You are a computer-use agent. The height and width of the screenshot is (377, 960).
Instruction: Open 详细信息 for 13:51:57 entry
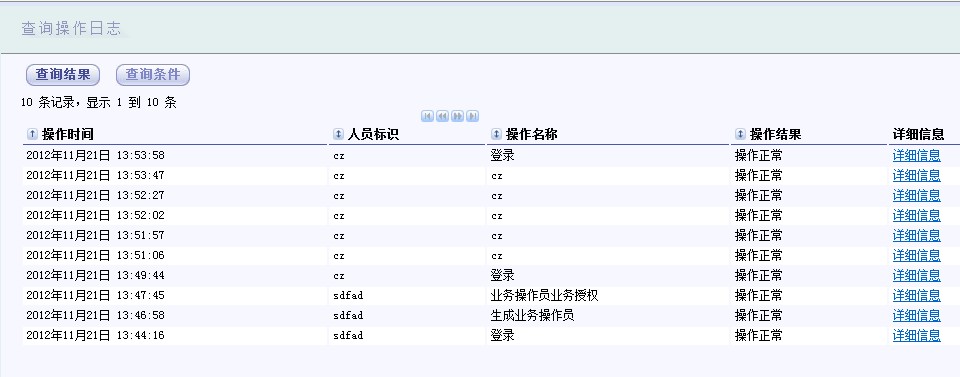click(x=917, y=236)
